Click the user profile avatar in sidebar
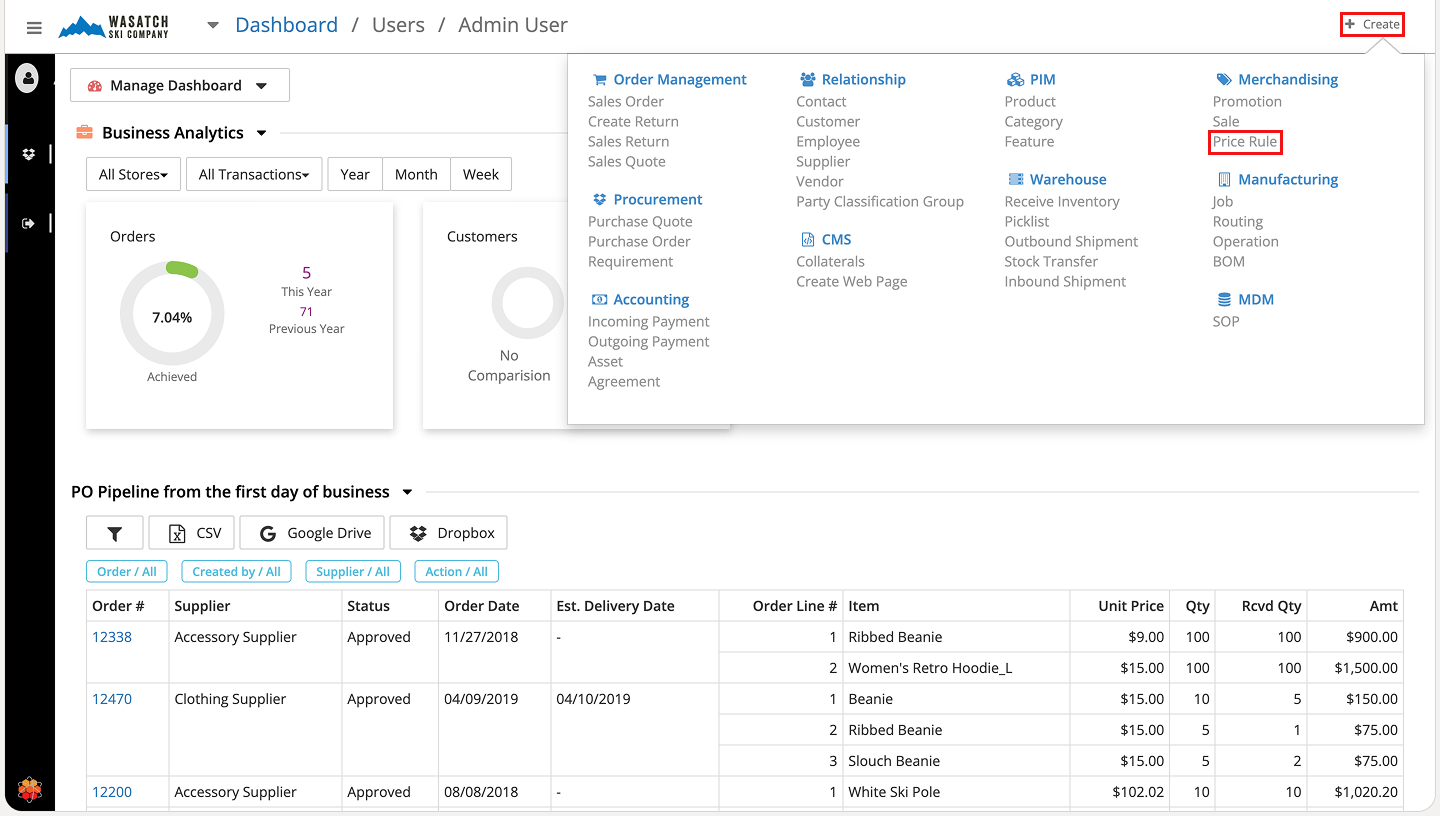 point(28,77)
